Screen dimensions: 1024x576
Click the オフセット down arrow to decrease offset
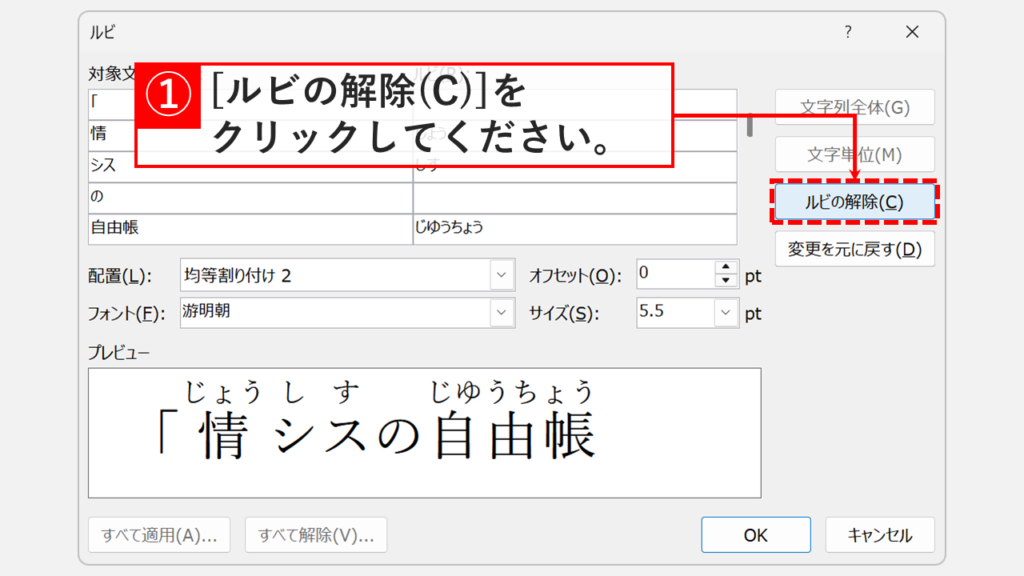[728, 282]
